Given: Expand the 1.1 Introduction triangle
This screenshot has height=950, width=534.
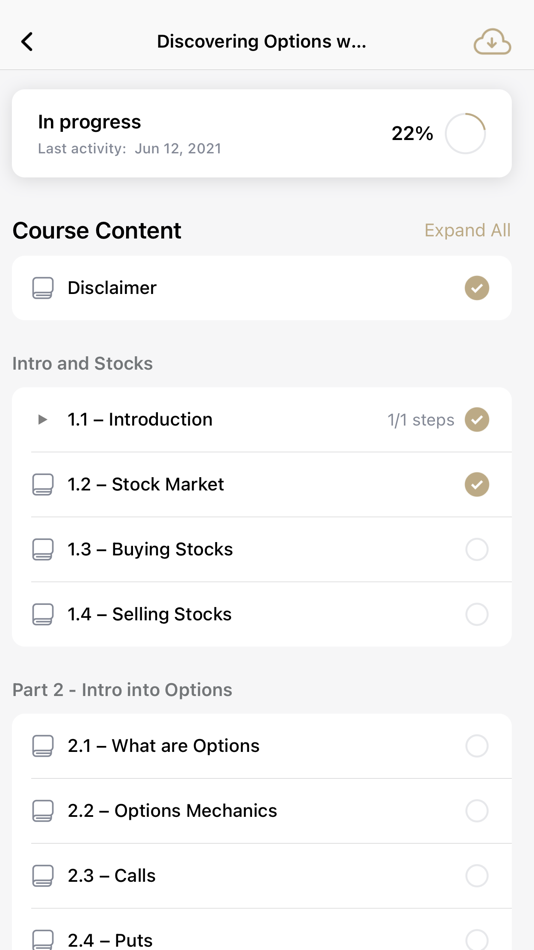Looking at the screenshot, I should 42,419.
